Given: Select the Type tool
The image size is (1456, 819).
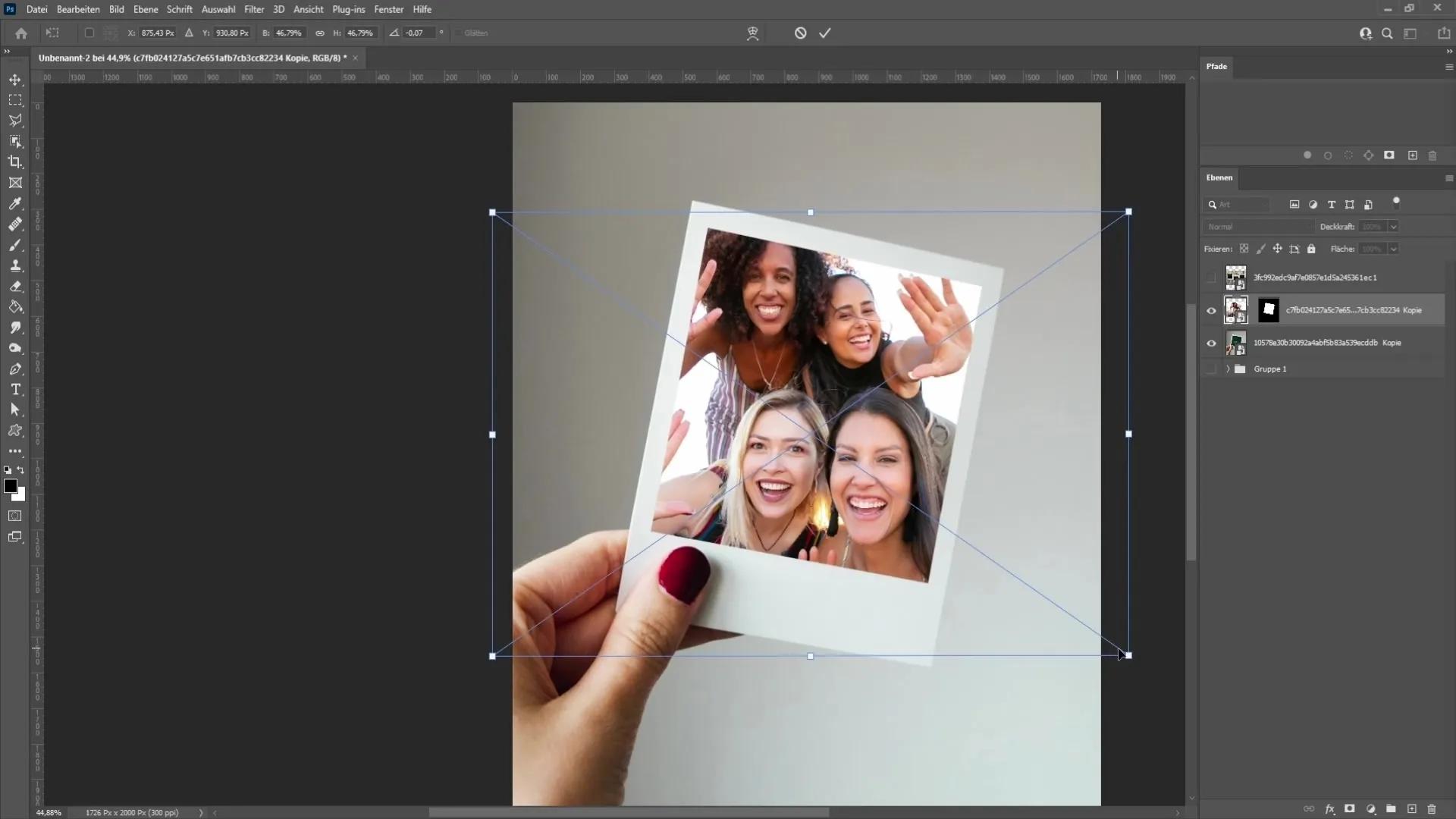Looking at the screenshot, I should coord(14,389).
